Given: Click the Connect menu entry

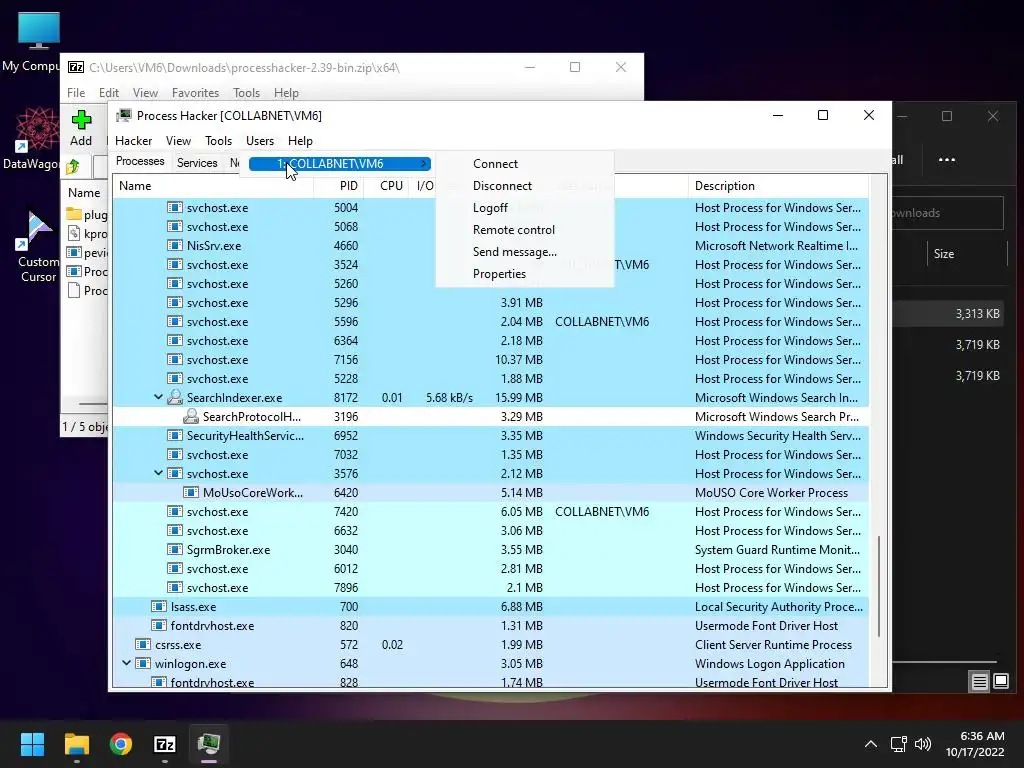Looking at the screenshot, I should tap(495, 164).
